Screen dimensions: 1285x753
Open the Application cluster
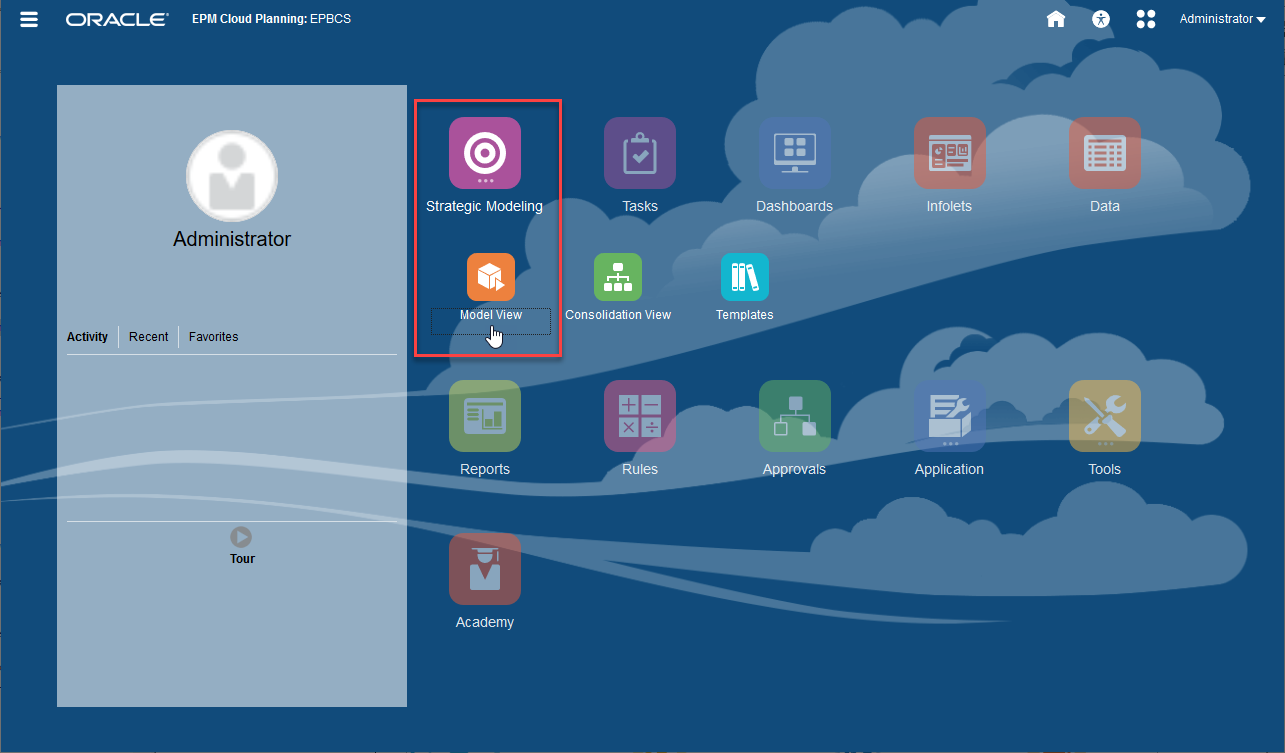click(950, 416)
